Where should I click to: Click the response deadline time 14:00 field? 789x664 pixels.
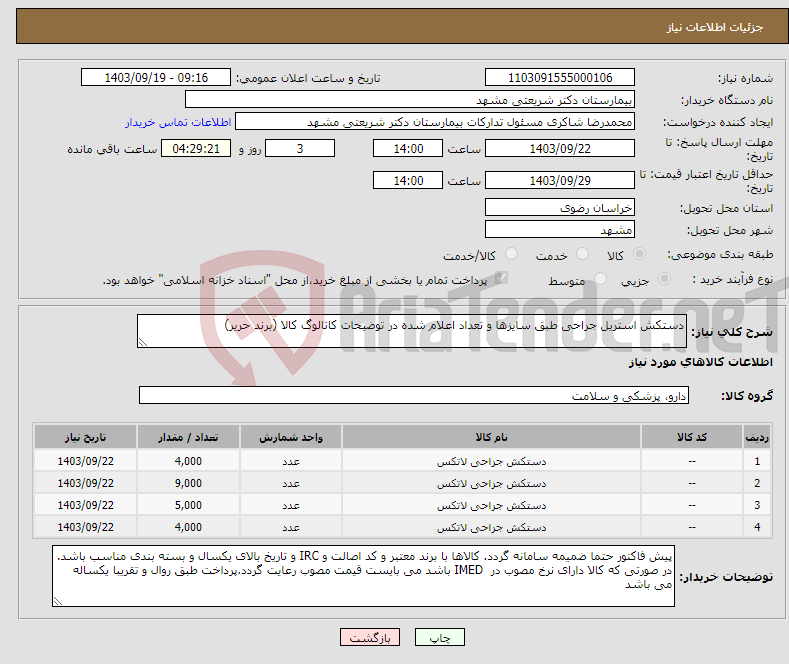click(x=408, y=148)
